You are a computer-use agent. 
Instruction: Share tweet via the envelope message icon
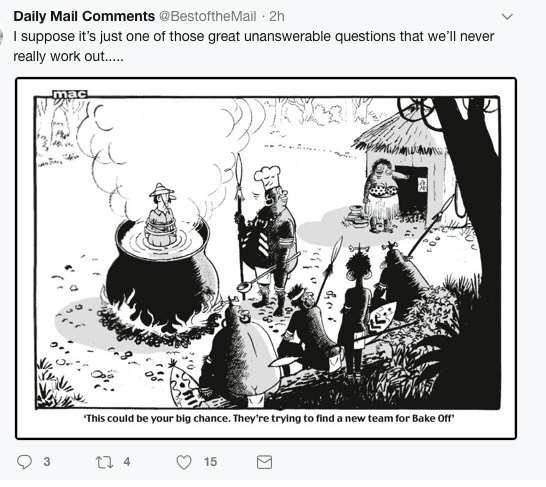[x=264, y=462]
